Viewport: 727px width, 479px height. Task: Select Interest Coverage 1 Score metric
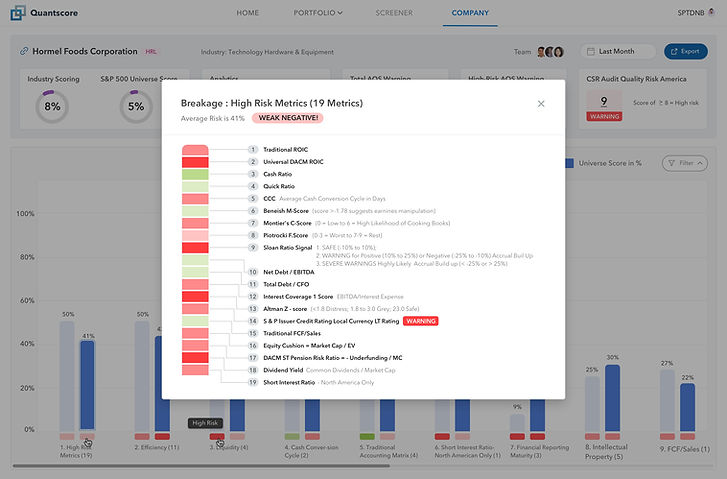pos(298,297)
